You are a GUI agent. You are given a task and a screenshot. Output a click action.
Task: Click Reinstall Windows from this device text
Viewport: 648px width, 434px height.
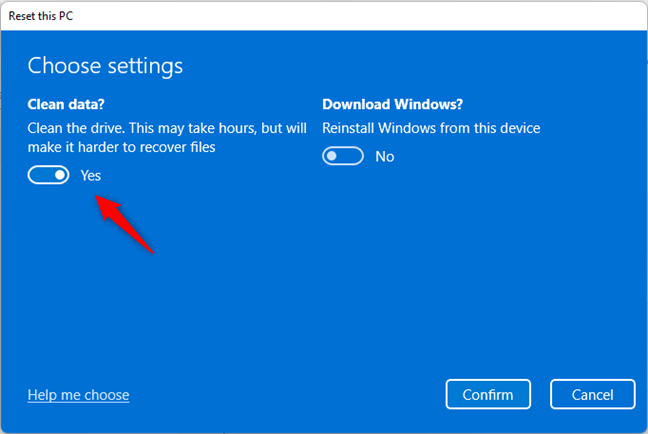pos(430,128)
